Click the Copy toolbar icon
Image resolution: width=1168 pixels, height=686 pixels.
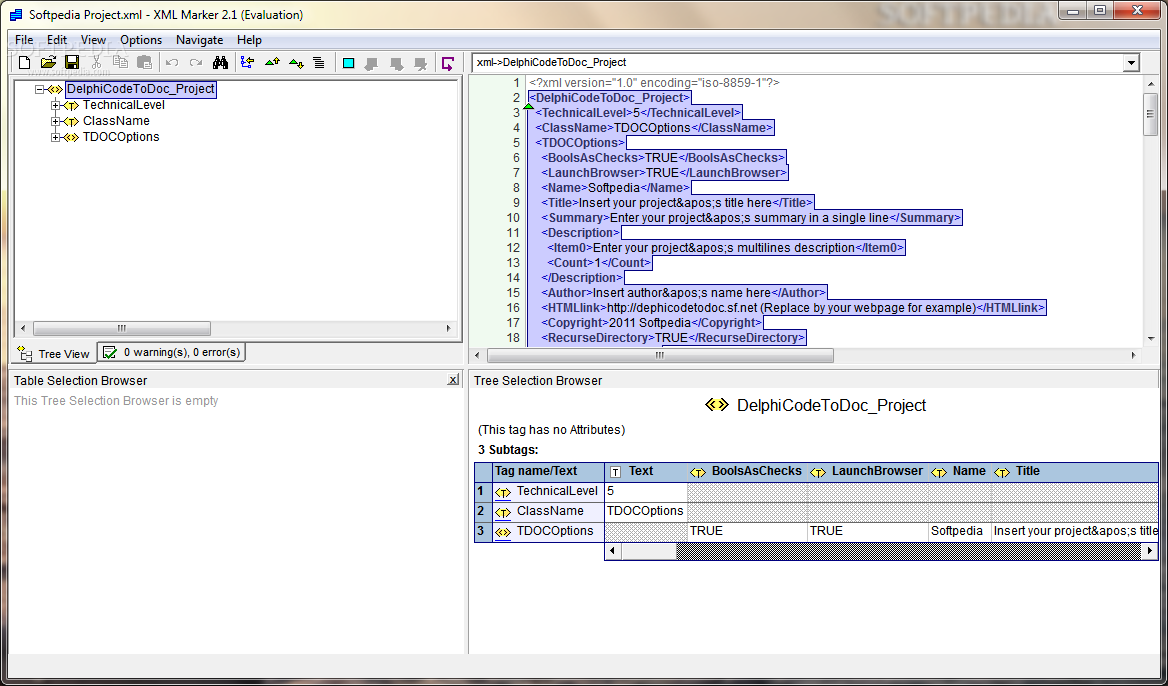(x=120, y=63)
